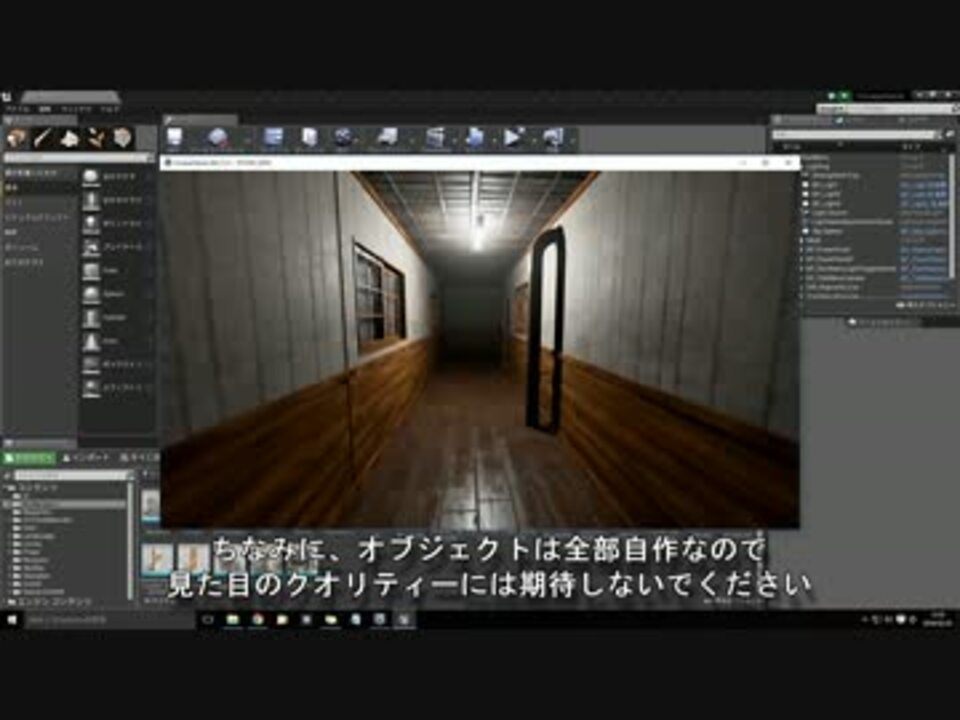Pick the Box Trigger icon
Viewport: 960px width, 720px height.
coord(91,365)
